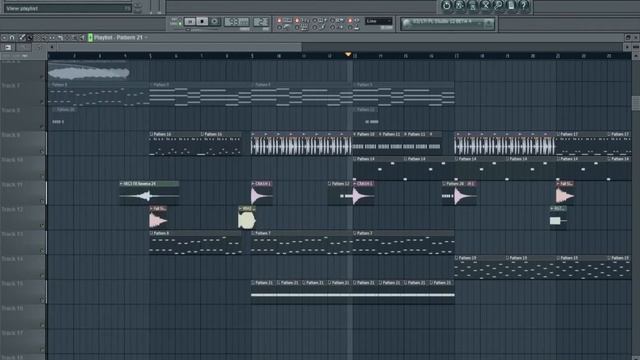Open the Pattern 8 clip menu
Image resolution: width=640 pixels, height=360 pixels.
(x=151, y=233)
